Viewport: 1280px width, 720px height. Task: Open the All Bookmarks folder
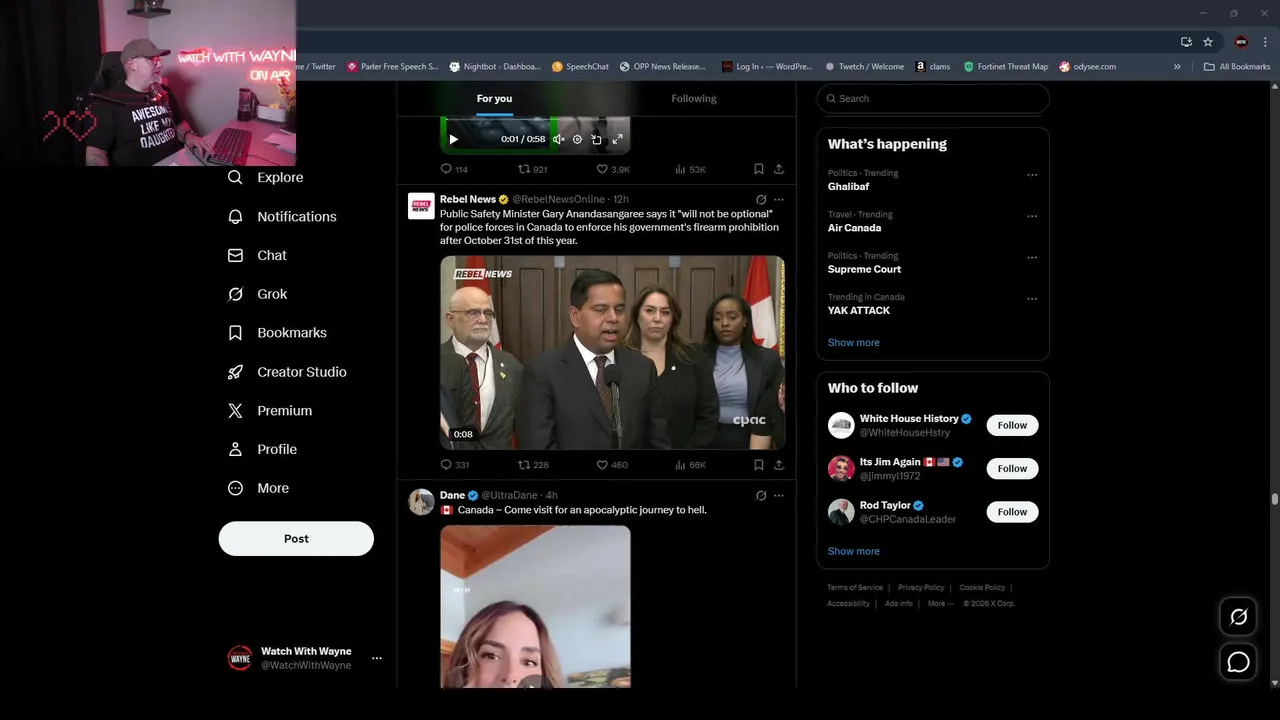tap(1237, 67)
